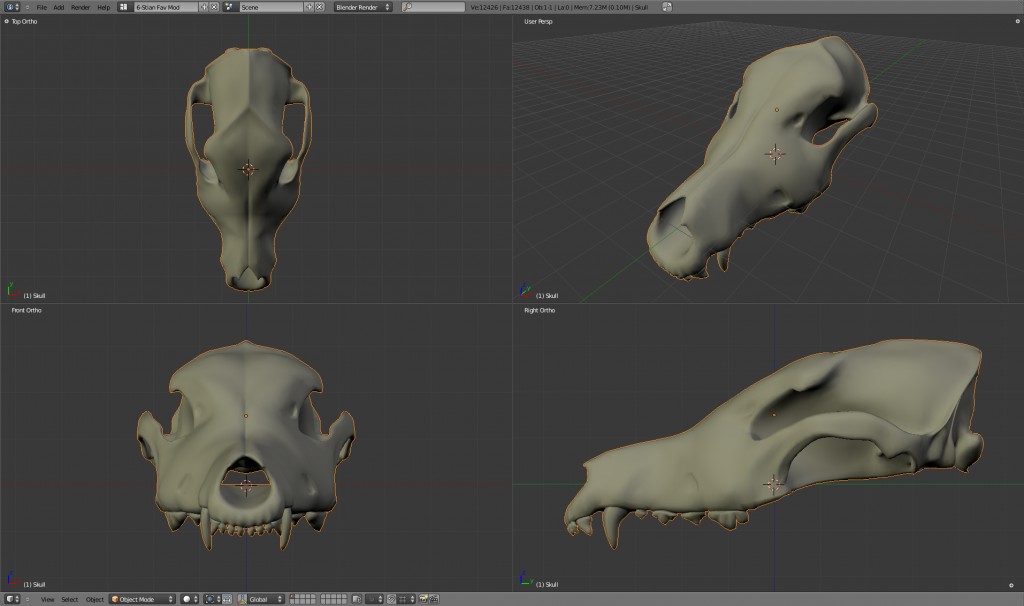Click the OpenGL render image camera icon
The image size is (1024, 606).
(x=424, y=598)
